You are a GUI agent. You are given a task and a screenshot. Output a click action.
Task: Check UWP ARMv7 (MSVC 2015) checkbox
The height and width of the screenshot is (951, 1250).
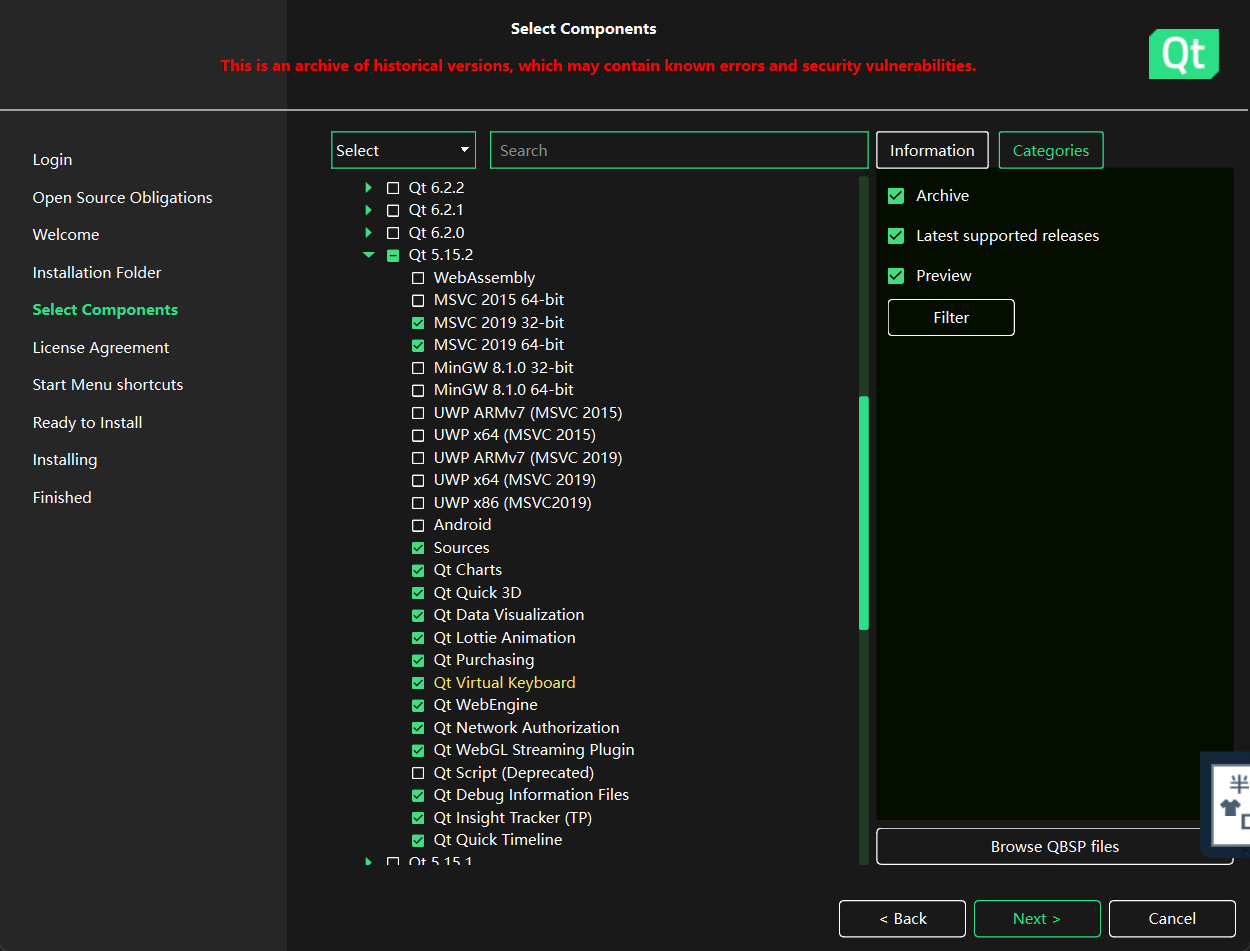pos(418,413)
